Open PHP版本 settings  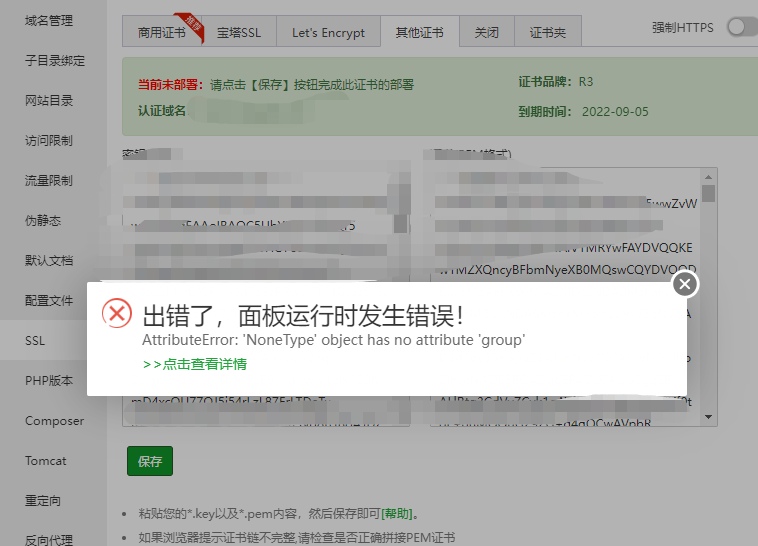click(x=49, y=381)
